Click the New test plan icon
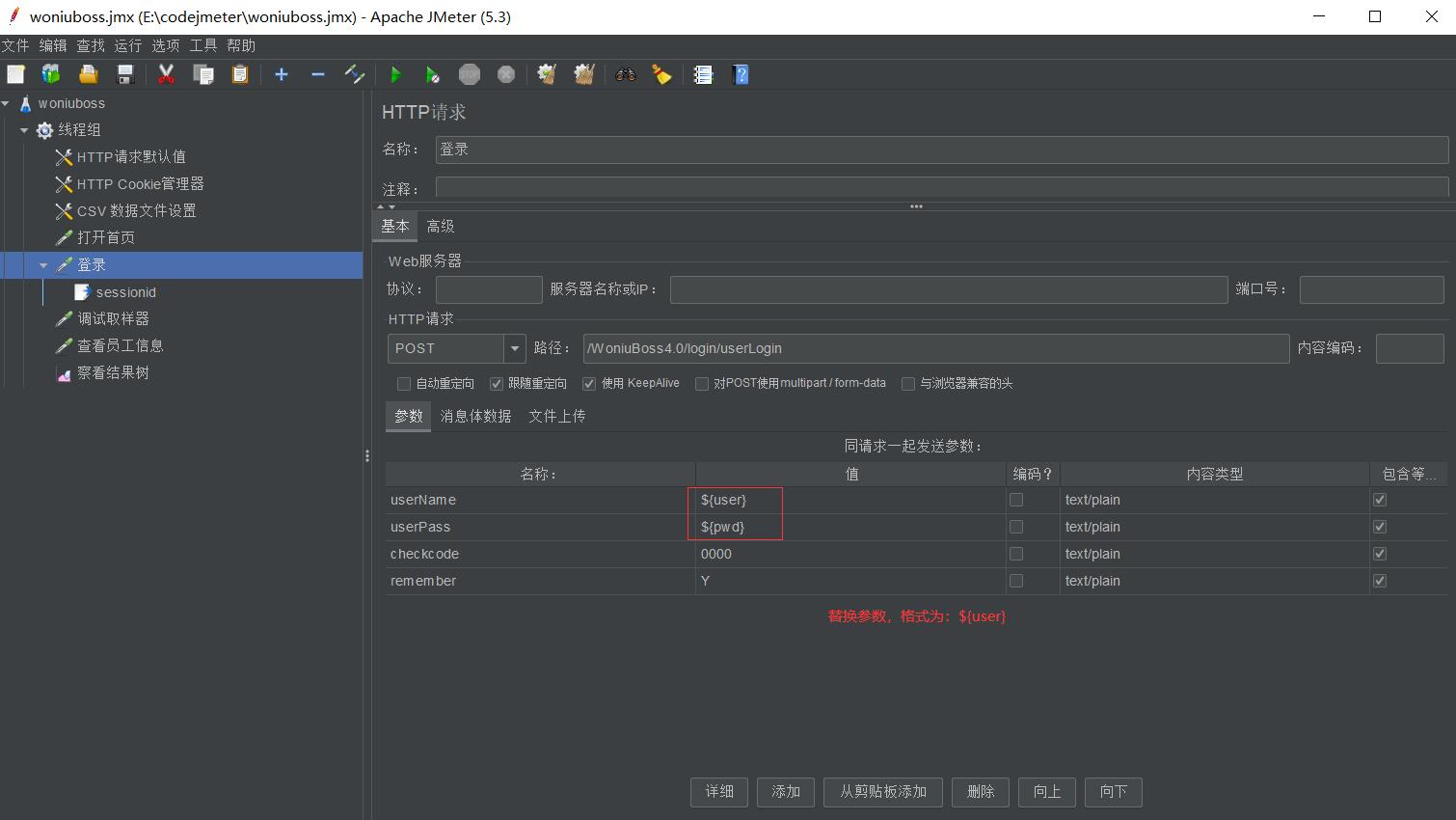Viewport: 1456px width, 820px height. pyautogui.click(x=15, y=74)
